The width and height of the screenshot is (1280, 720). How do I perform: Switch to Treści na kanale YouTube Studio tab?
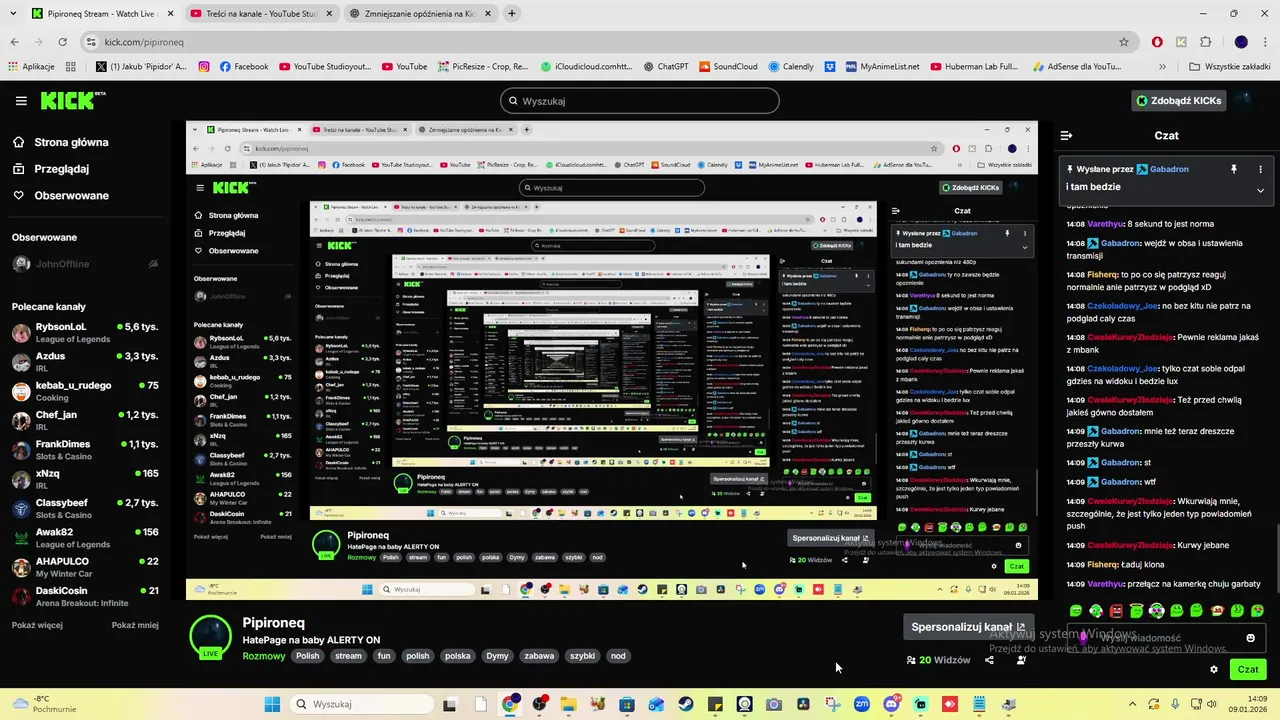(260, 14)
